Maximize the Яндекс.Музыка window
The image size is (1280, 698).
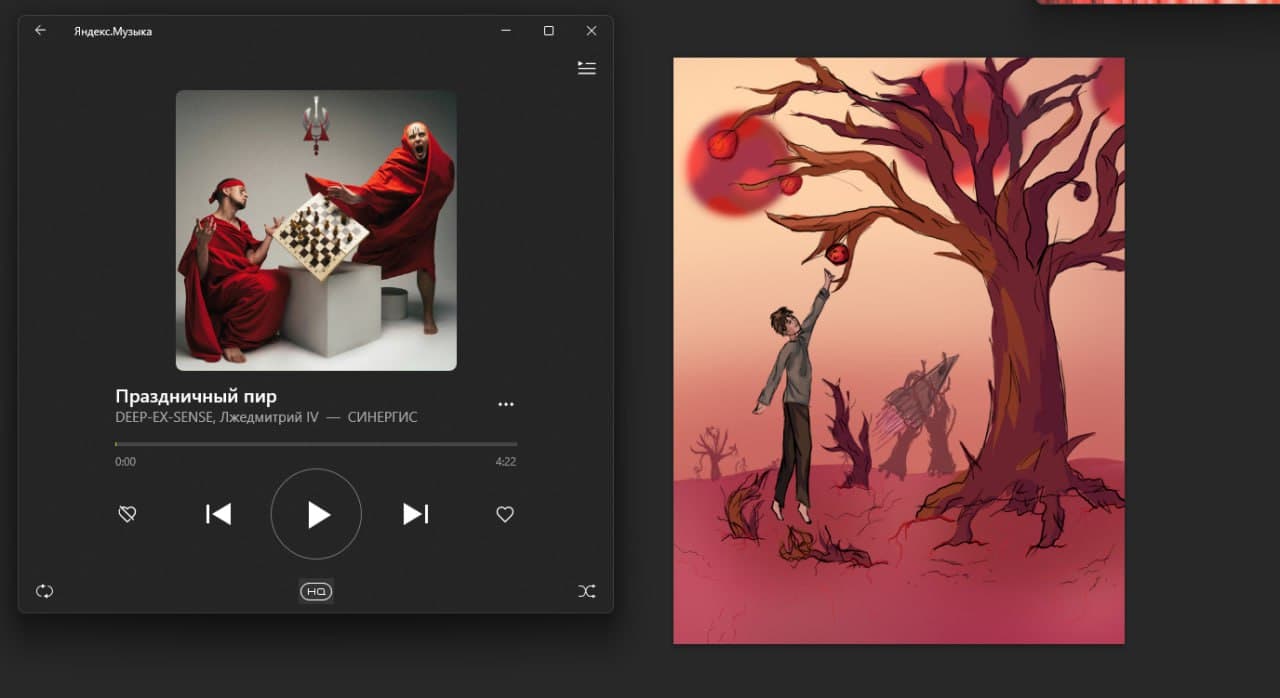tap(548, 31)
